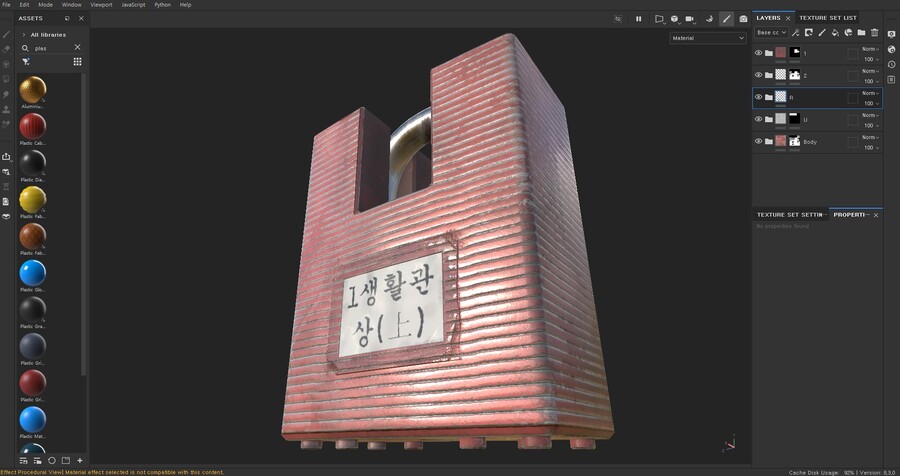This screenshot has width=900, height=476.
Task: Expand the 'All libraries' chevron
Action: [x=24, y=35]
